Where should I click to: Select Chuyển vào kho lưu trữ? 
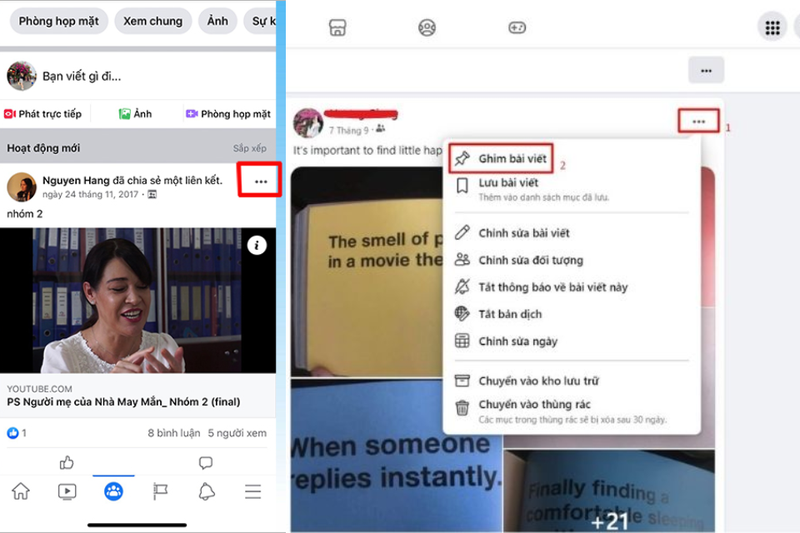(571, 381)
